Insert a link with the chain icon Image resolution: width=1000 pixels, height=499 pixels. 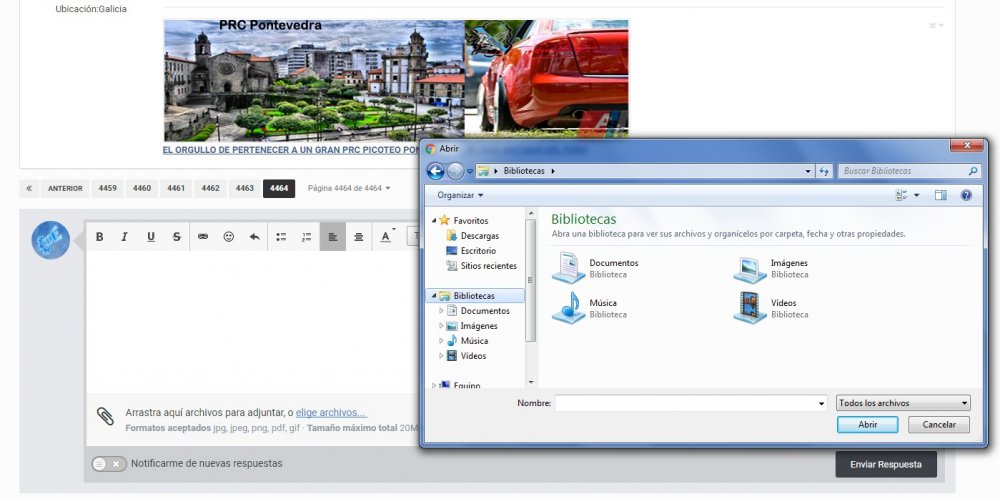pyautogui.click(x=203, y=237)
